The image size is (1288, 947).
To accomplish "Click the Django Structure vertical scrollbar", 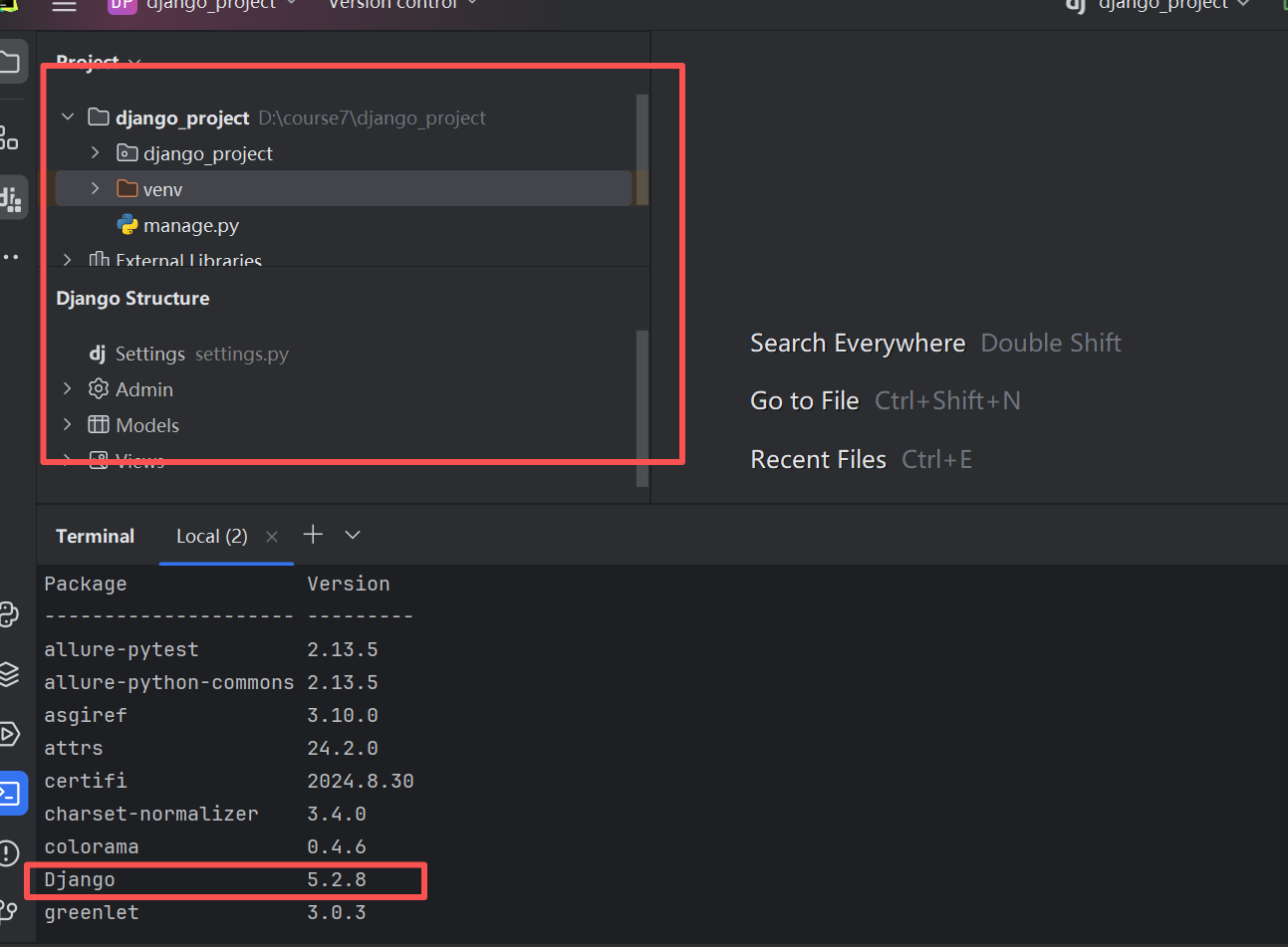I will 643,408.
